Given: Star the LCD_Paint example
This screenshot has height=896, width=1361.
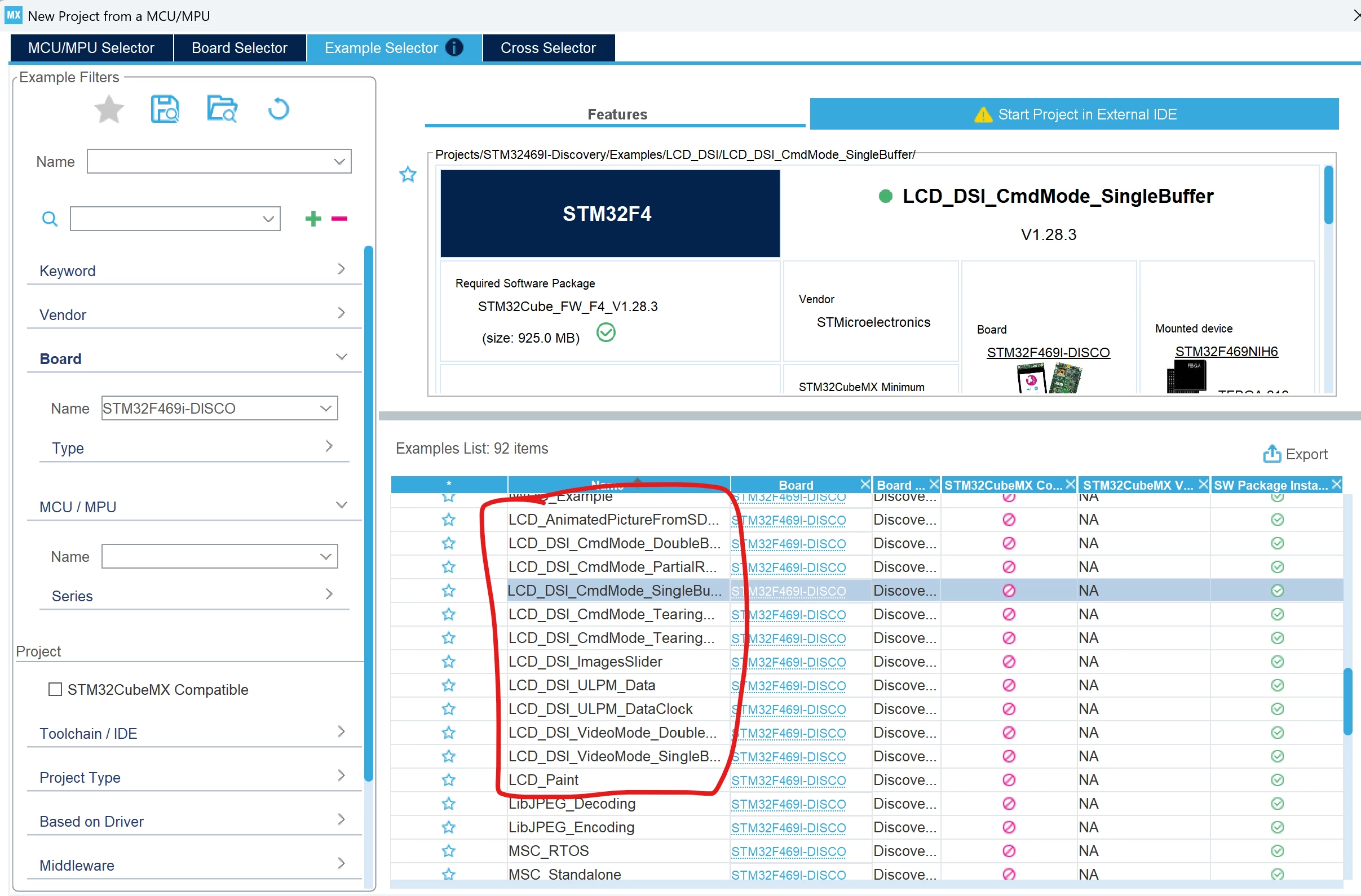Looking at the screenshot, I should 448,780.
